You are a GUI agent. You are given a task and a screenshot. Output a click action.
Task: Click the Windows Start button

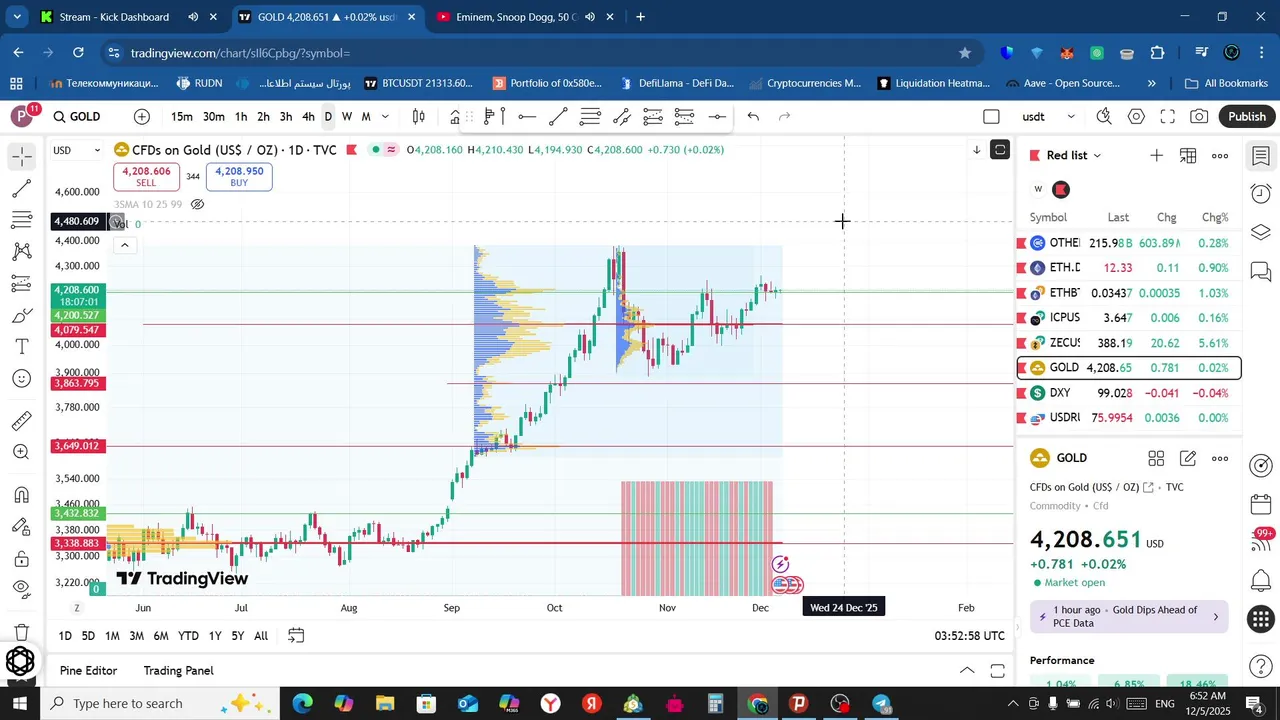pos(20,703)
